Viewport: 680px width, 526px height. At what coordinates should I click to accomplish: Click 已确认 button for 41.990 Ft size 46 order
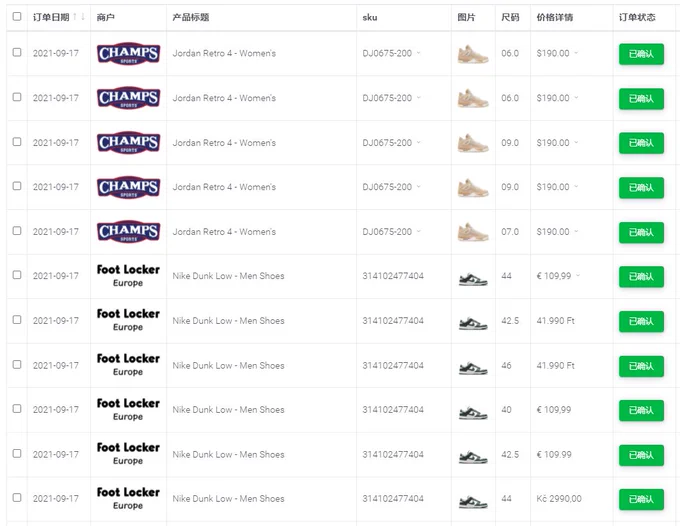click(641, 366)
